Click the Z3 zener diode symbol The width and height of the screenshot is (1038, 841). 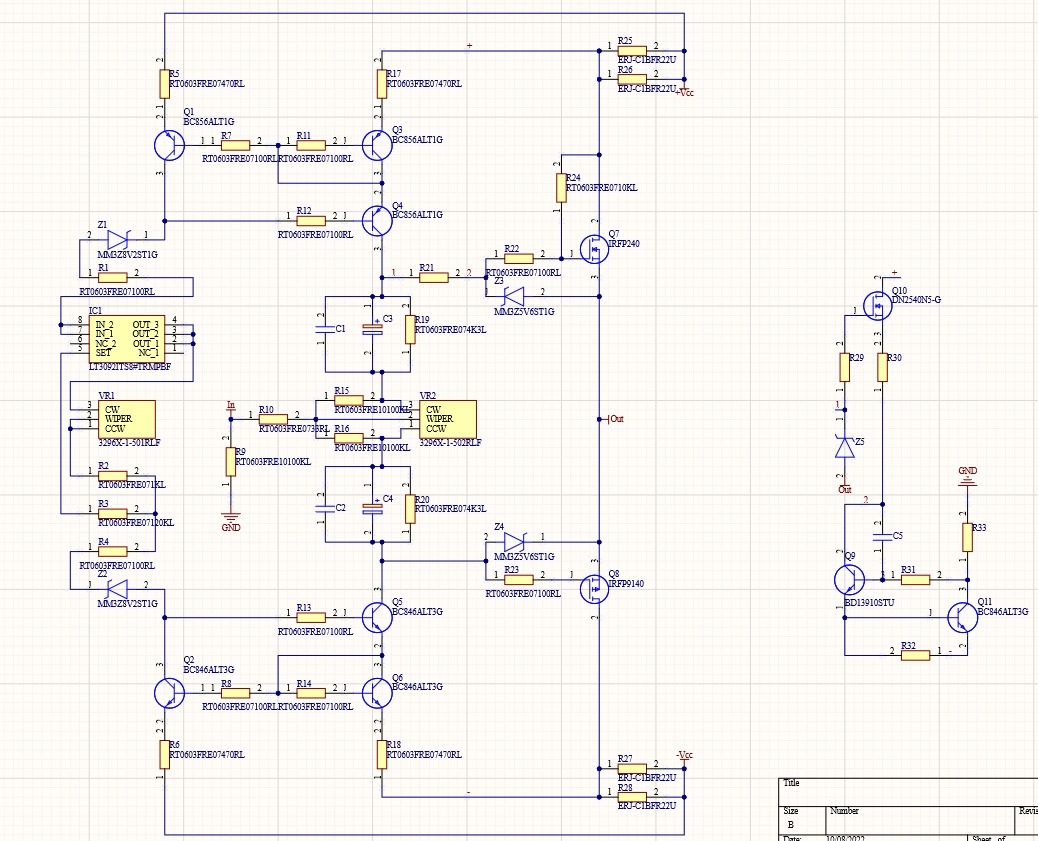pos(514,296)
